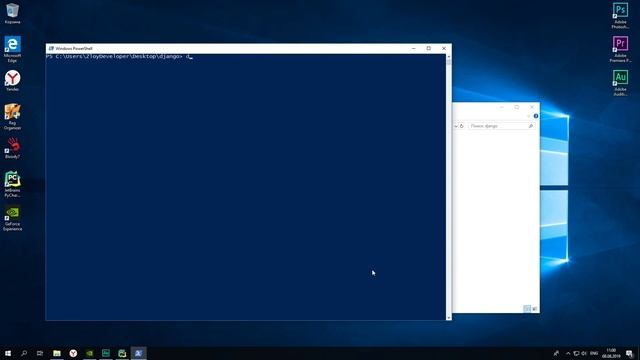Image resolution: width=640 pixels, height=360 pixels.
Task: Click the Explorer search field
Action: (x=501, y=126)
